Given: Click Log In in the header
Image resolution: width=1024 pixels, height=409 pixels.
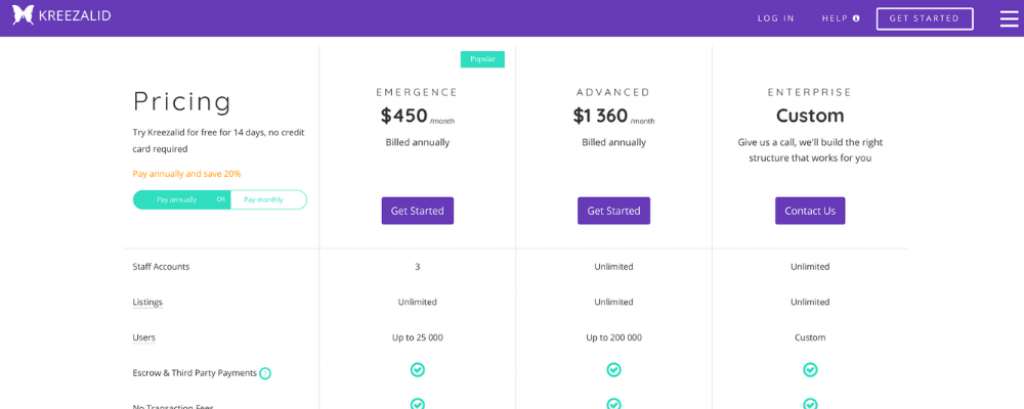Looking at the screenshot, I should (776, 18).
